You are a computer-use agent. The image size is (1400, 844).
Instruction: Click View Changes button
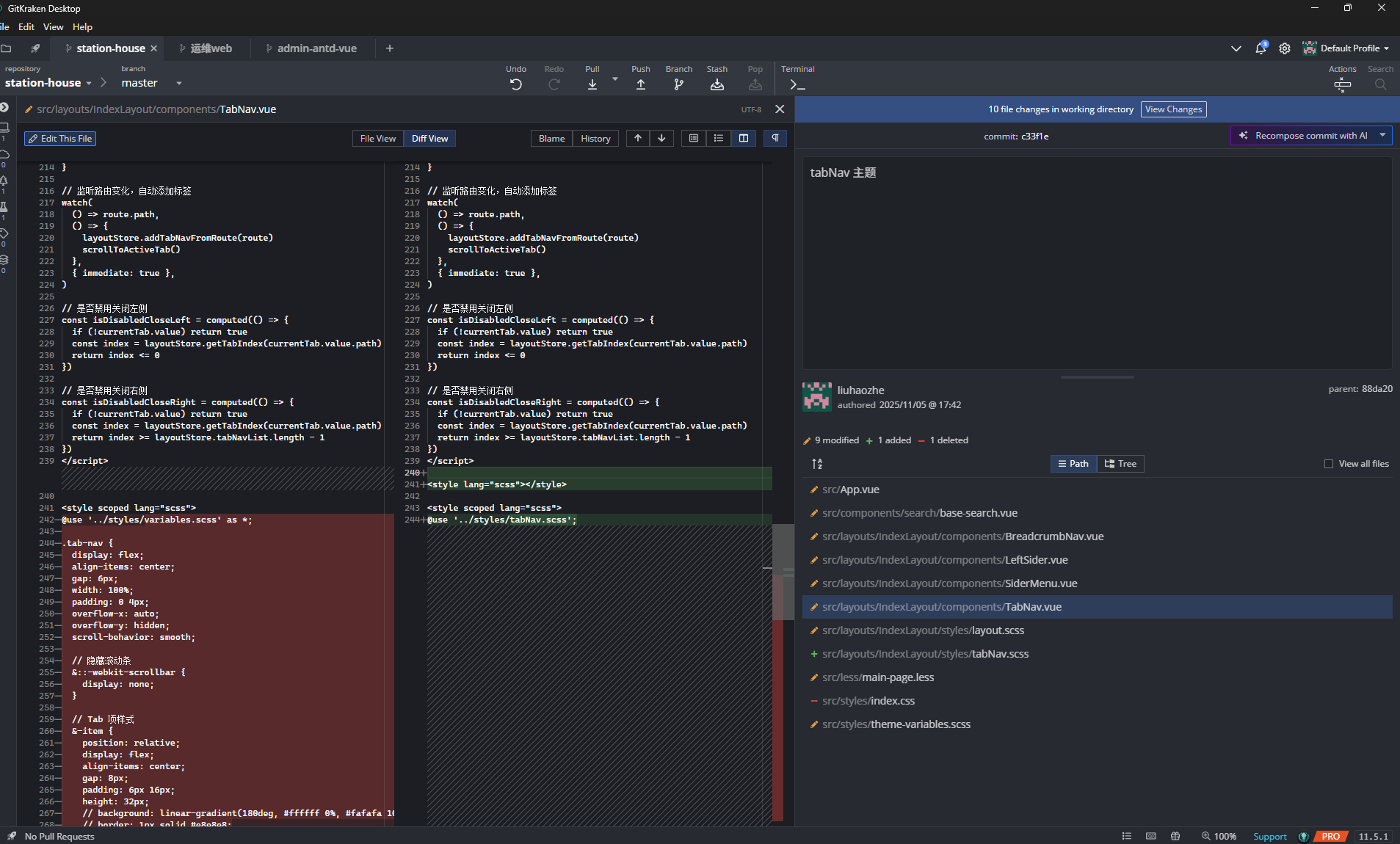[x=1173, y=109]
